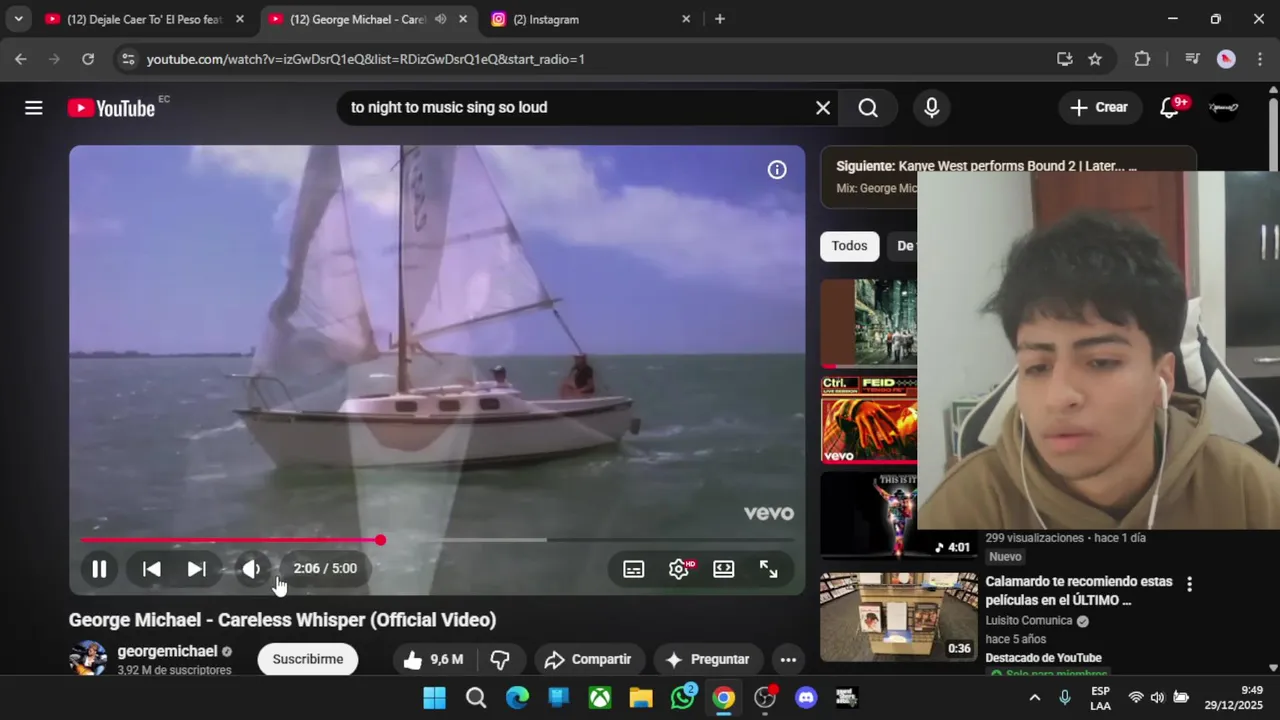1280x720 pixels.
Task: Open the YouTube guide hamburger menu
Action: pyautogui.click(x=34, y=108)
